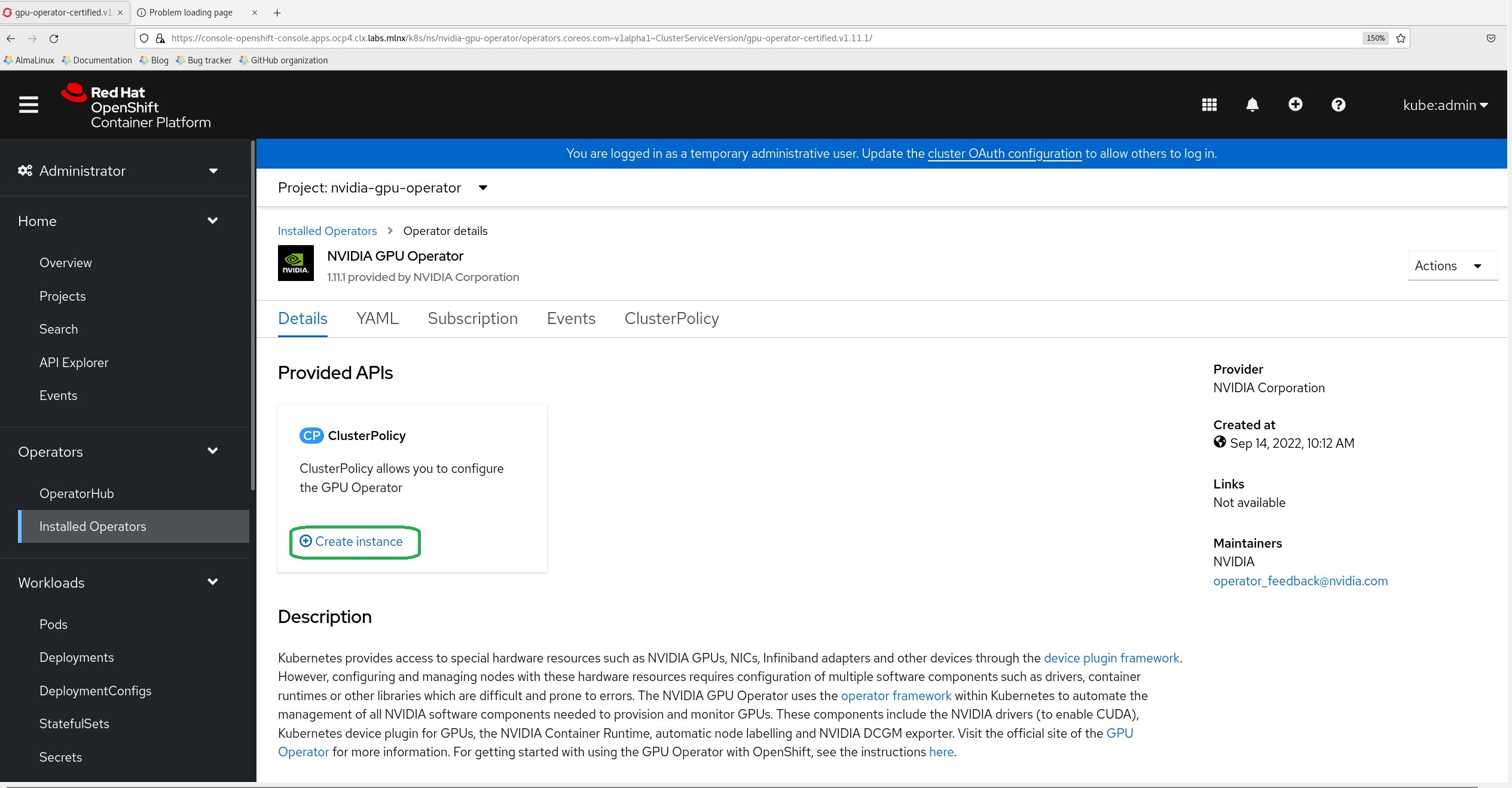Open the Project nvidia-gpu-operator dropdown
The image size is (1512, 788).
pos(383,188)
